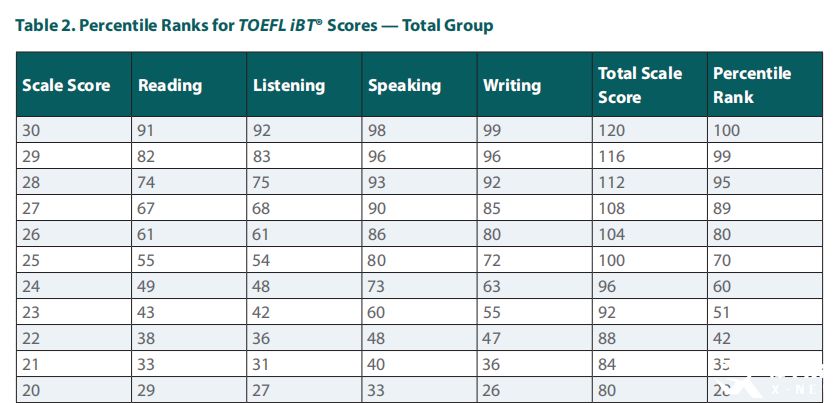The height and width of the screenshot is (403, 839).
Task: Select the Writing column header
Action: tap(535, 85)
